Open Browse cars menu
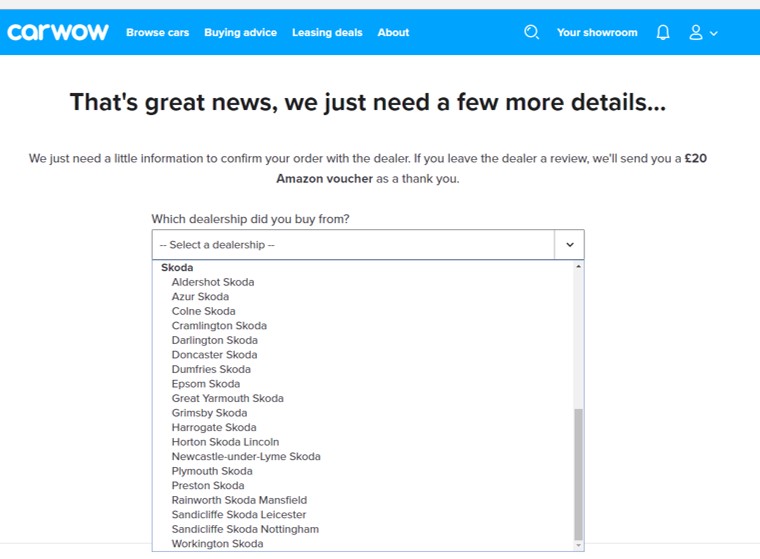 [158, 32]
